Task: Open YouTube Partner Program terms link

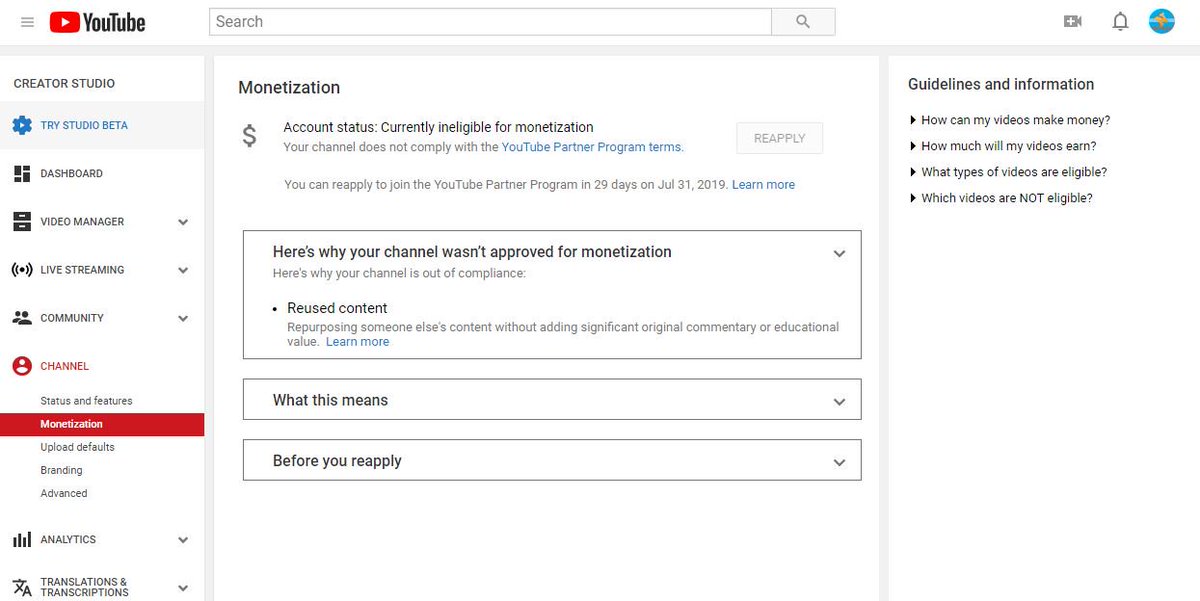Action: (592, 147)
